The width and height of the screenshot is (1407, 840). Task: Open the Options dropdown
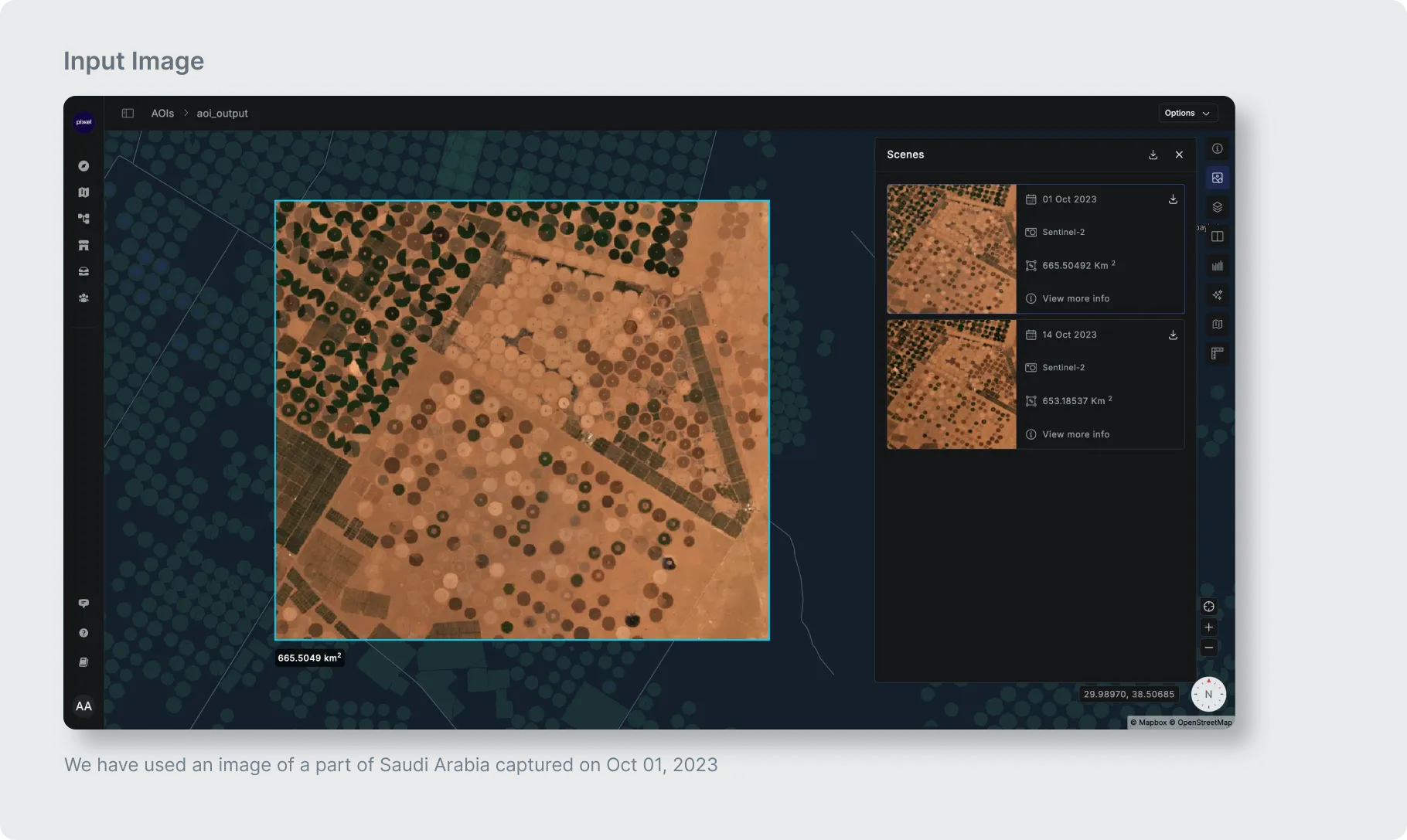pyautogui.click(x=1187, y=113)
